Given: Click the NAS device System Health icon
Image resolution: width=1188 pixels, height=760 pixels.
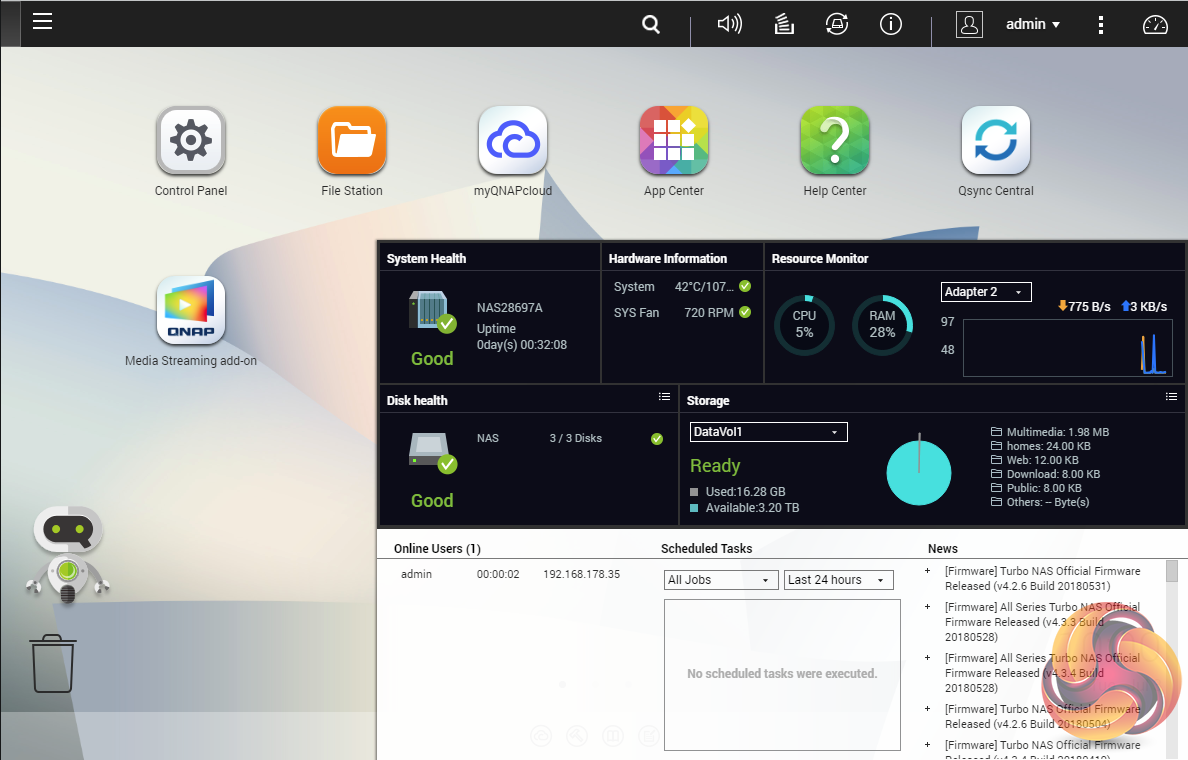Looking at the screenshot, I should (x=432, y=311).
